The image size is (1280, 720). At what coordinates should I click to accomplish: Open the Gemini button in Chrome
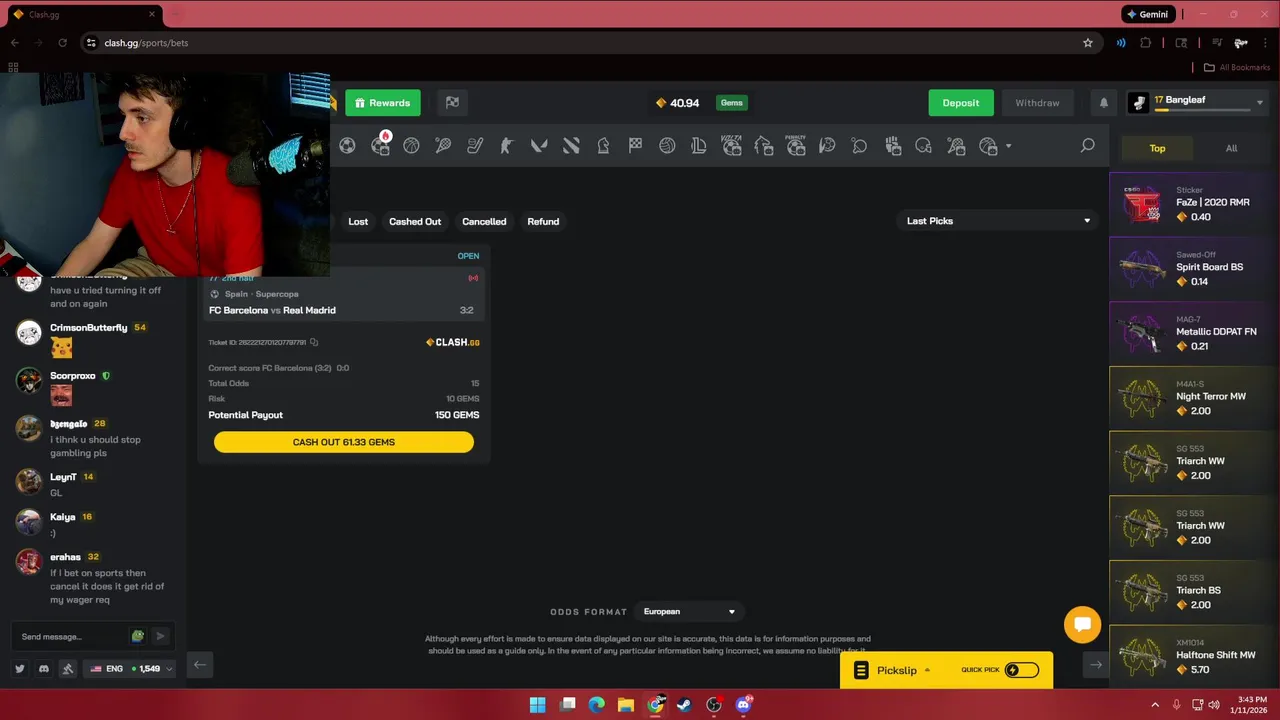tap(1148, 14)
